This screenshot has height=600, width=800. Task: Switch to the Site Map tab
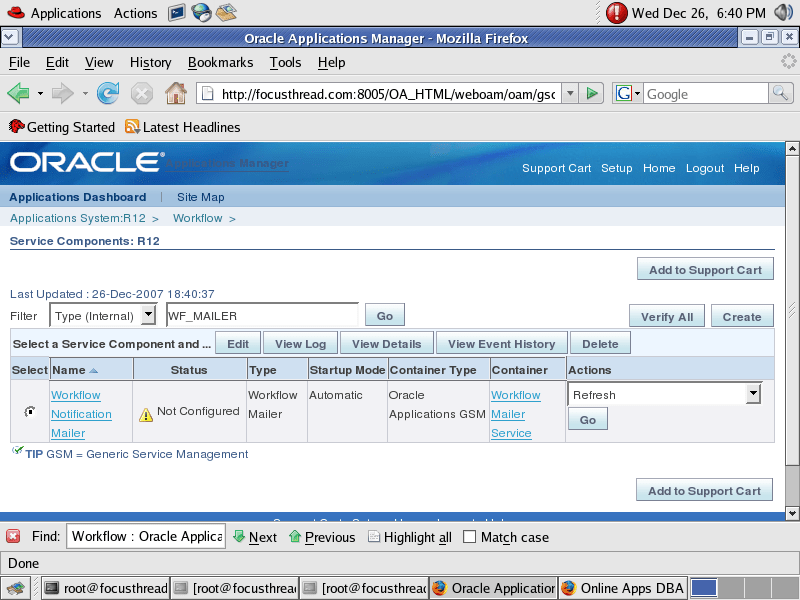pos(199,197)
